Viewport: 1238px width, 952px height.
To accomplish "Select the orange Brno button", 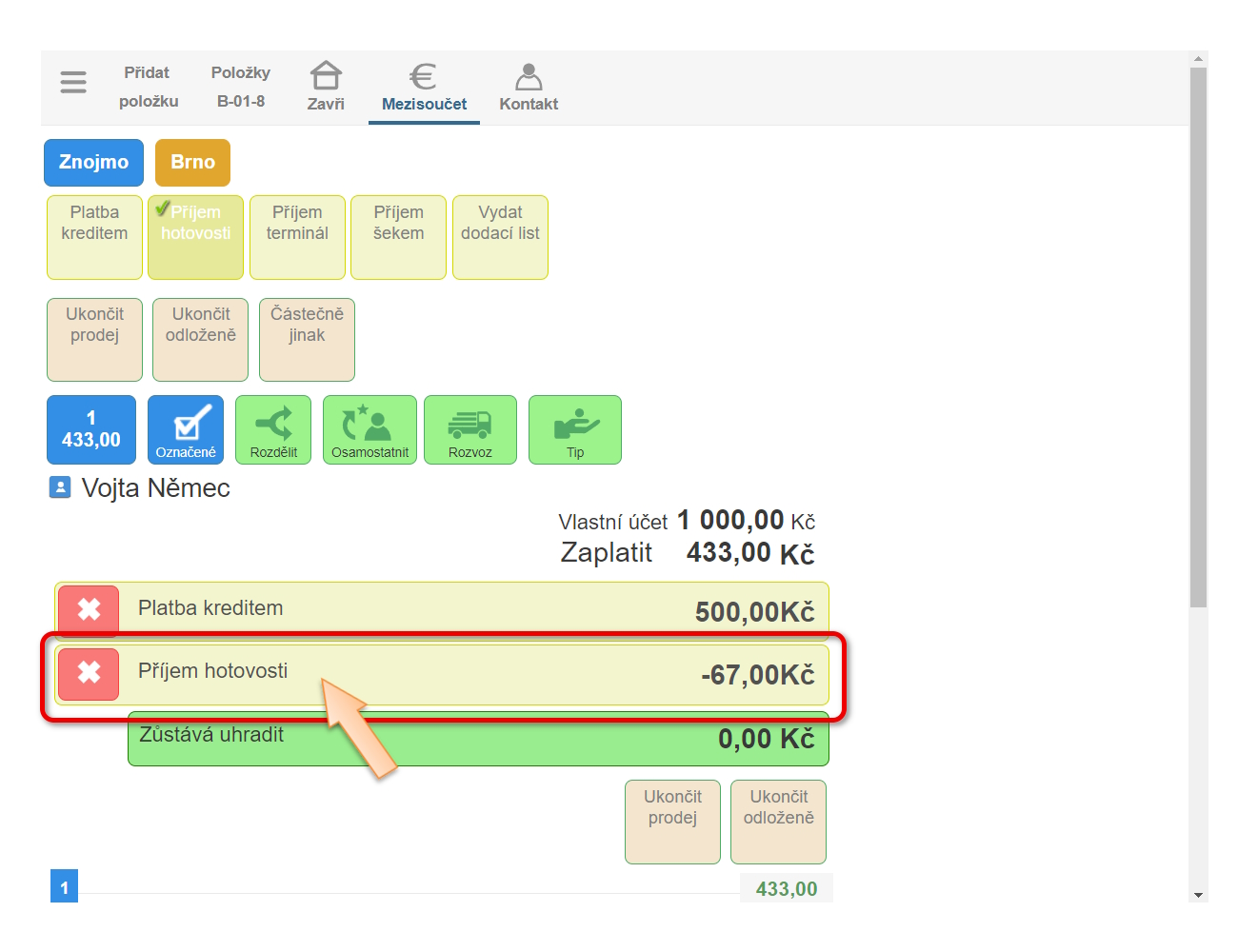I will coord(193,163).
